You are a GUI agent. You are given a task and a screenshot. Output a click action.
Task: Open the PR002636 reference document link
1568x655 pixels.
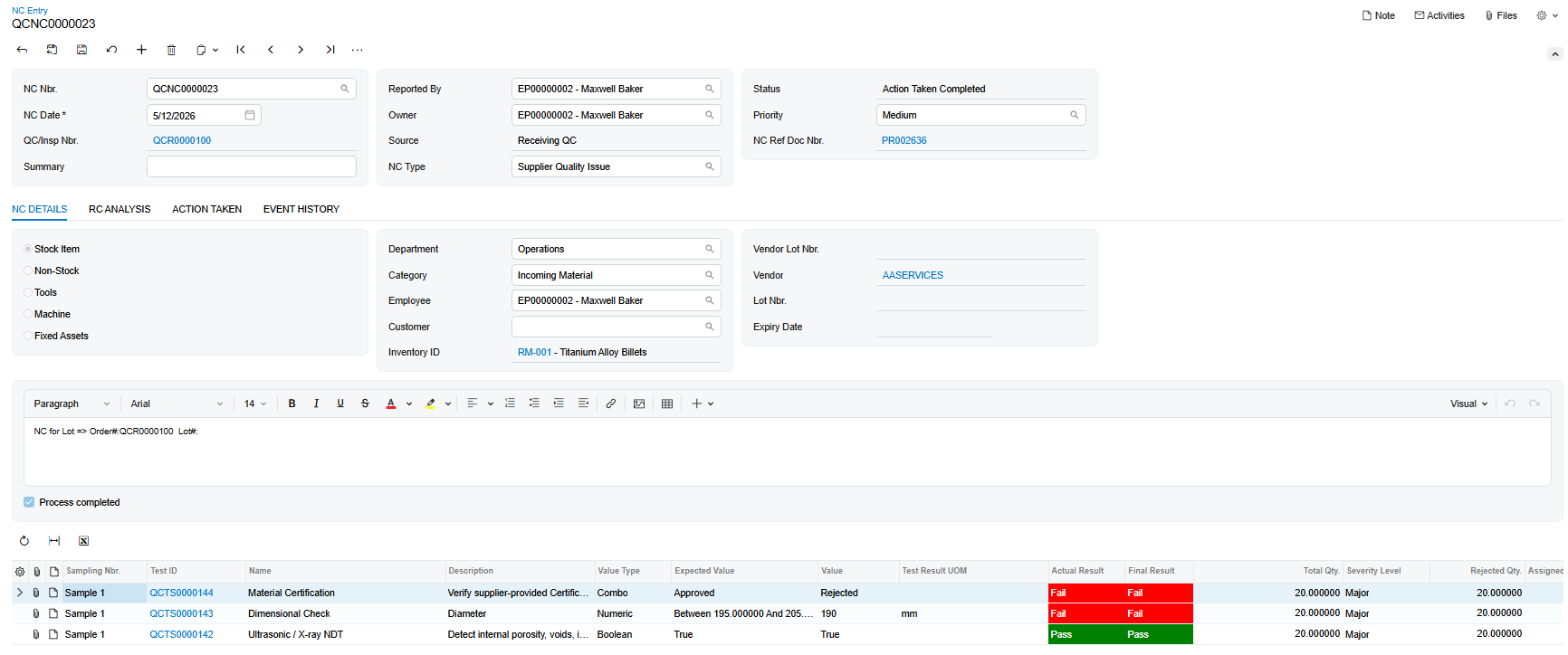[x=904, y=140]
